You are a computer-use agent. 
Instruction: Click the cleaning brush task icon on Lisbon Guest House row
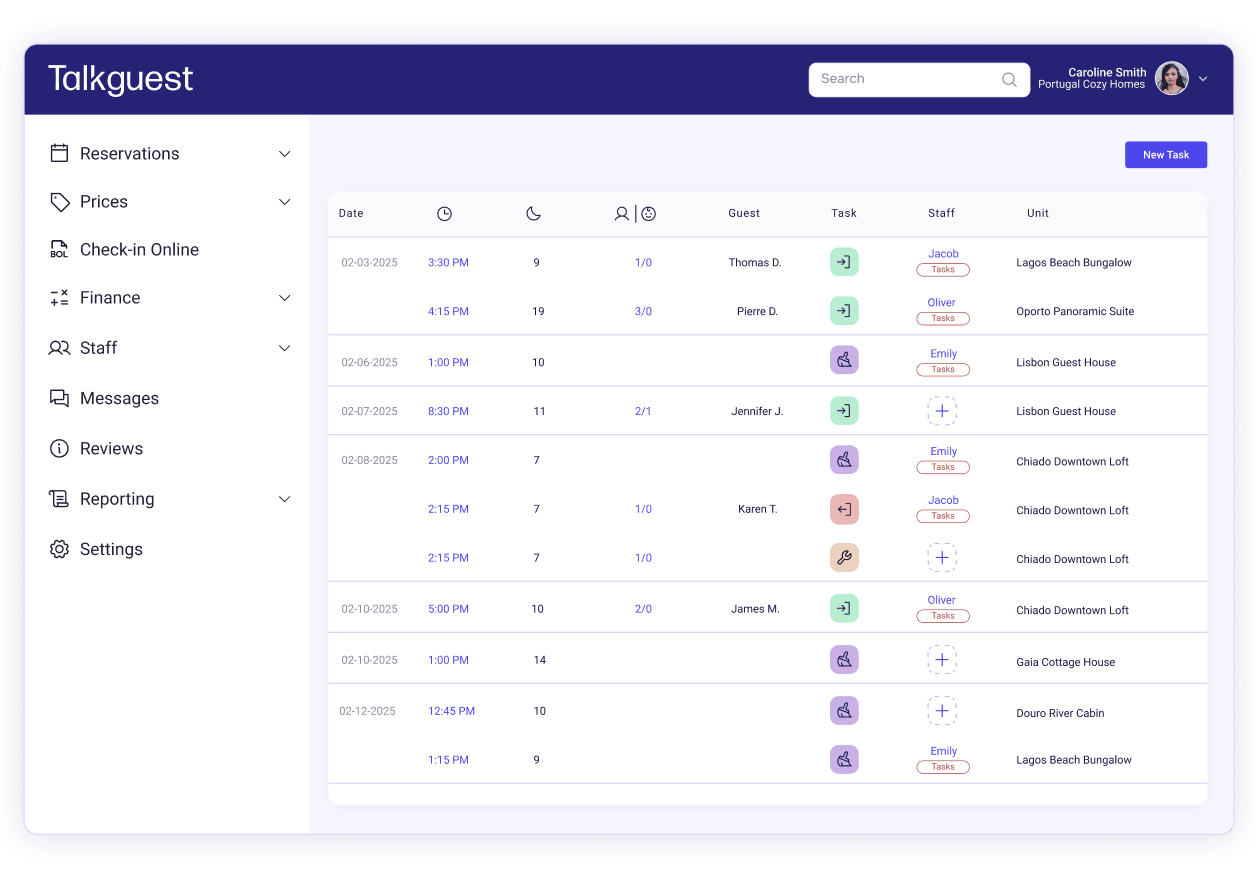pyautogui.click(x=844, y=359)
